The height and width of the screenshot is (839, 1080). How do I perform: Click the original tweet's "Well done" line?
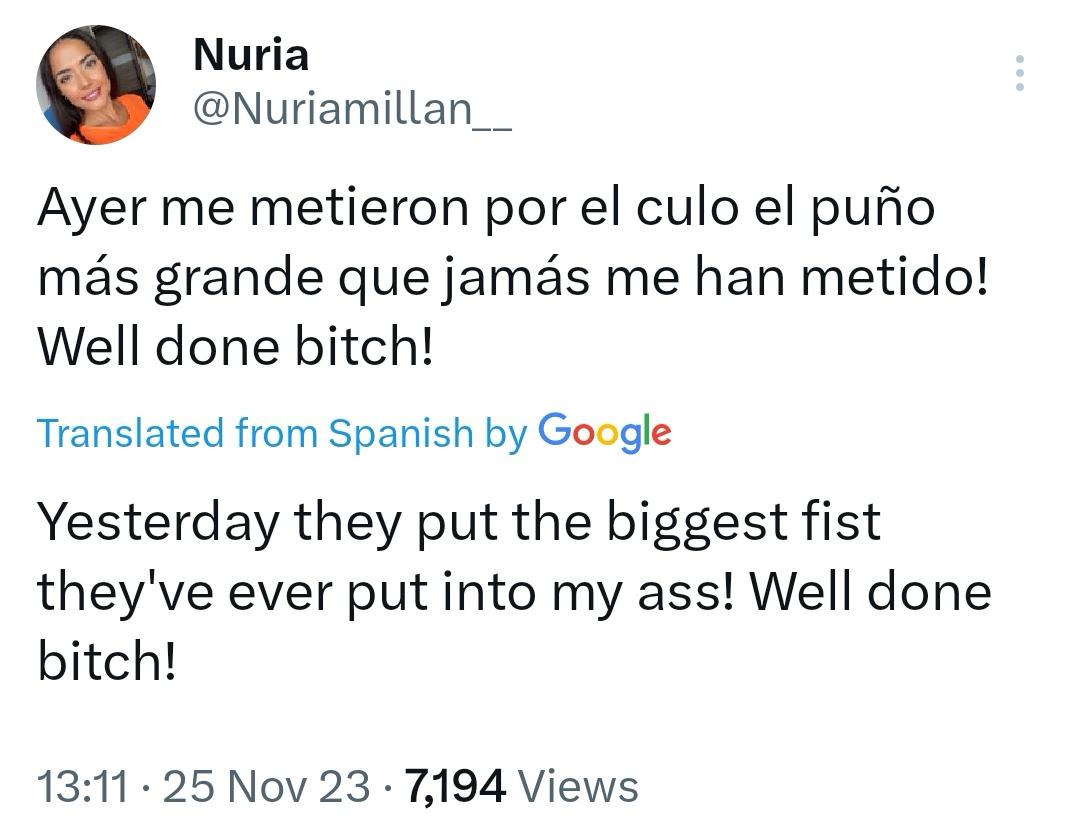235,349
